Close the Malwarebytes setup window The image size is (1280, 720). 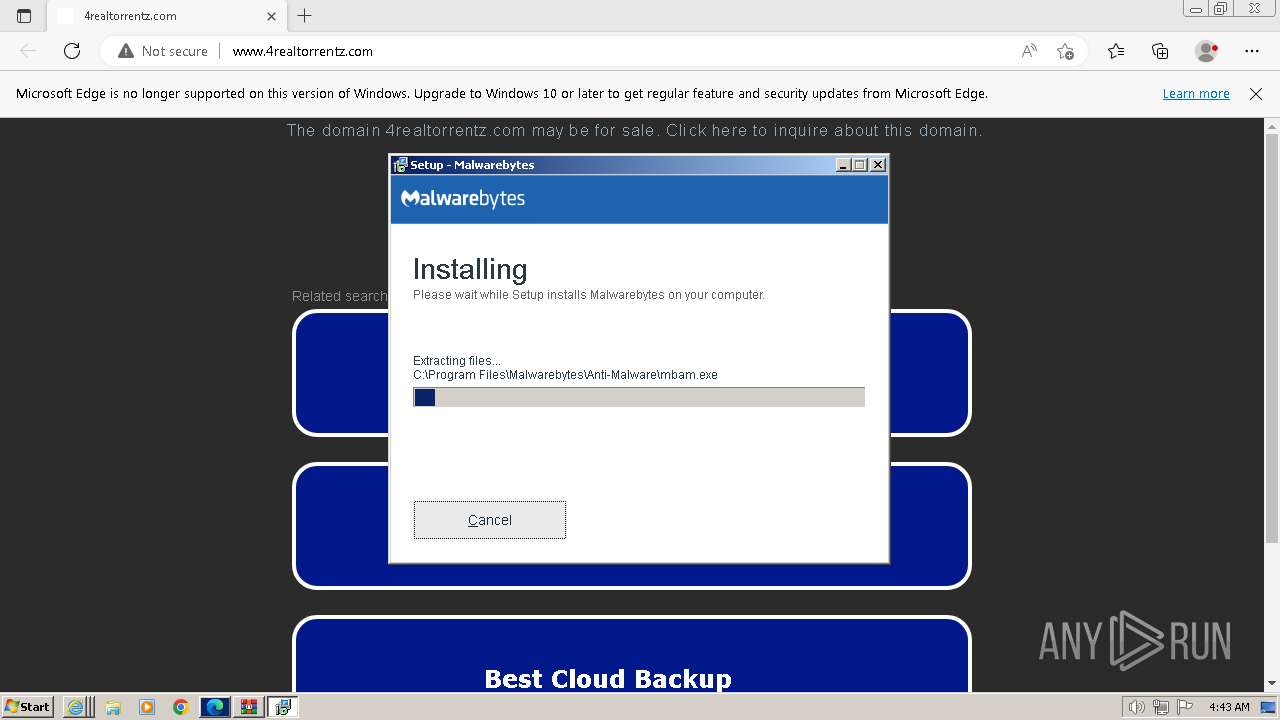pyautogui.click(x=878, y=165)
